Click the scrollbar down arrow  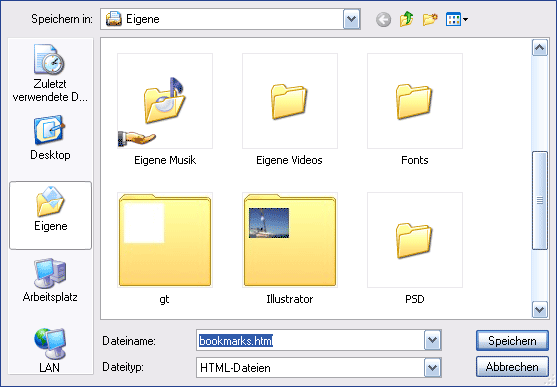(x=540, y=310)
